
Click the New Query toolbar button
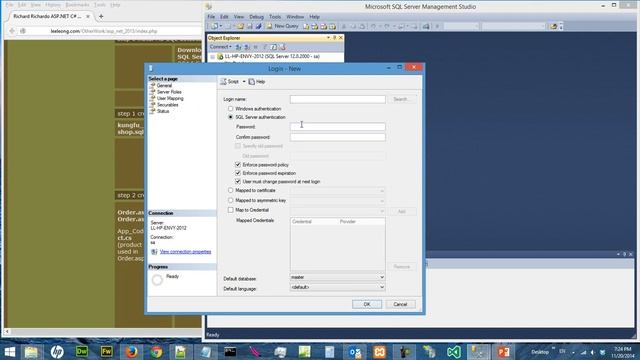(x=282, y=26)
